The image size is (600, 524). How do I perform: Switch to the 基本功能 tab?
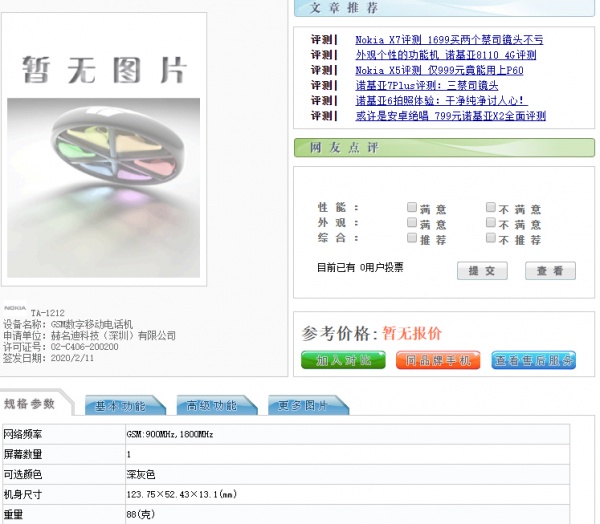pyautogui.click(x=125, y=405)
